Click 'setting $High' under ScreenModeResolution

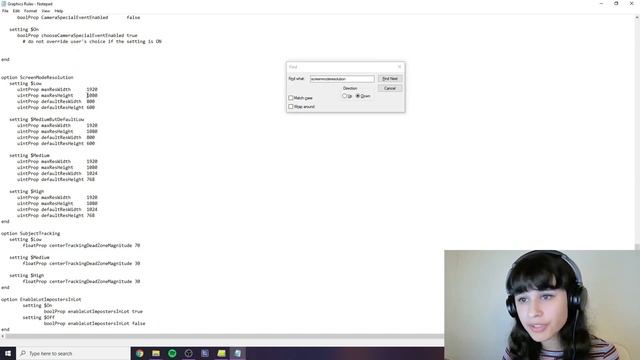pyautogui.click(x=27, y=191)
